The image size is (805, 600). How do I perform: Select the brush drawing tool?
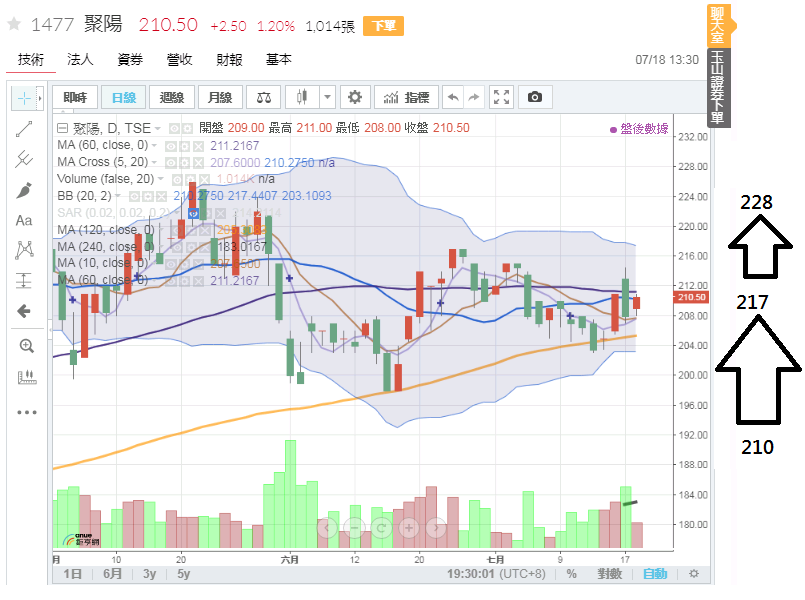(24, 190)
